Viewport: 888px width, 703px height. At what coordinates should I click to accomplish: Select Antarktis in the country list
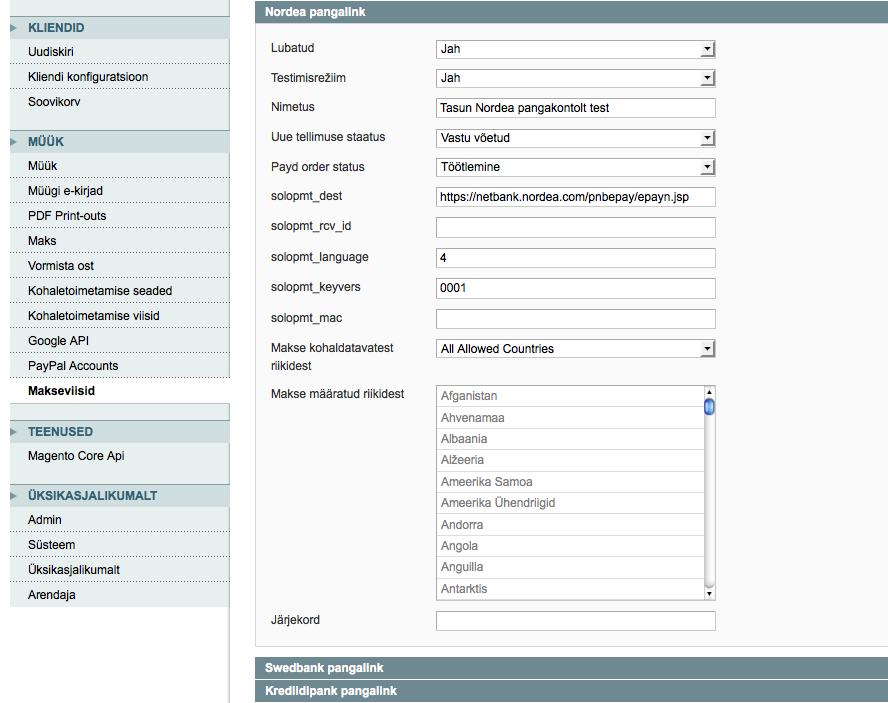tap(570, 589)
